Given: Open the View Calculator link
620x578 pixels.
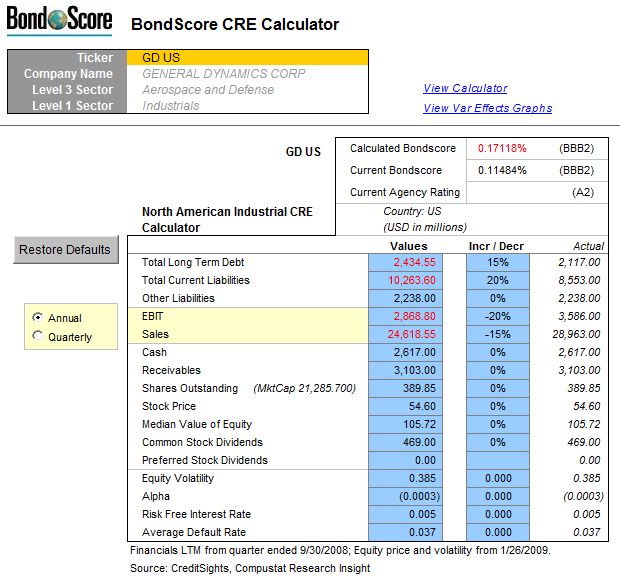Looking at the screenshot, I should click(x=465, y=88).
